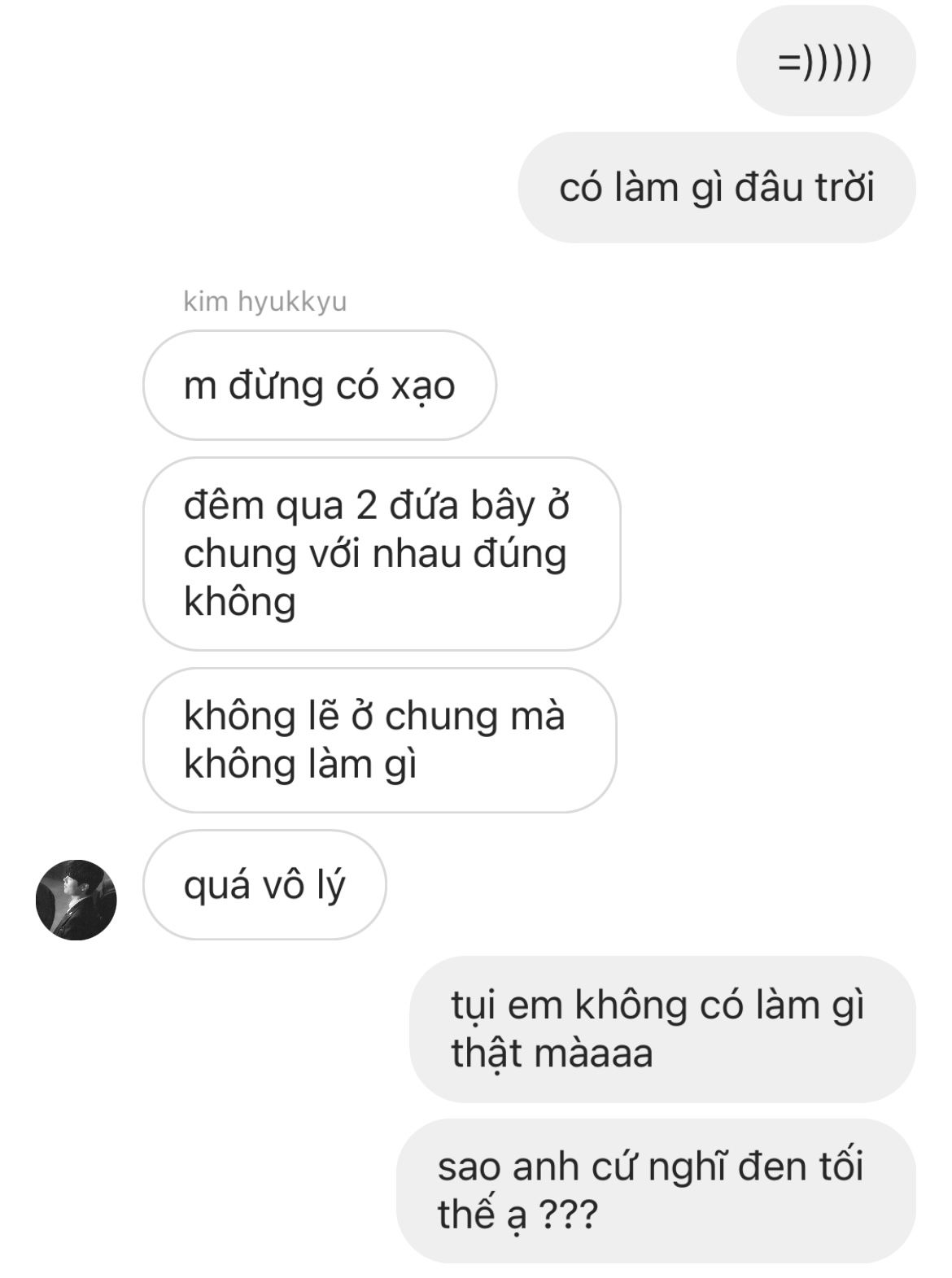
Task: Click the word "xạo" in the first received message
Action: coord(422,386)
